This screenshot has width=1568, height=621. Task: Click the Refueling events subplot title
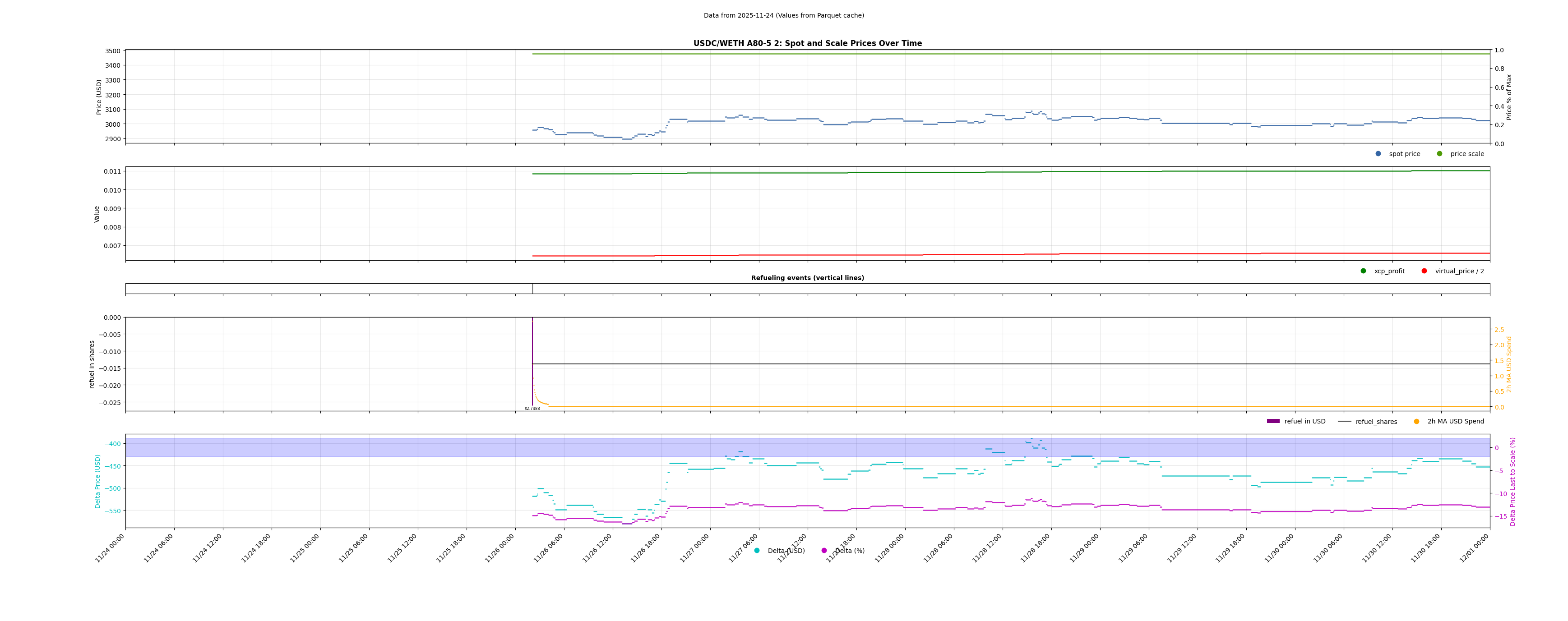[x=807, y=278]
